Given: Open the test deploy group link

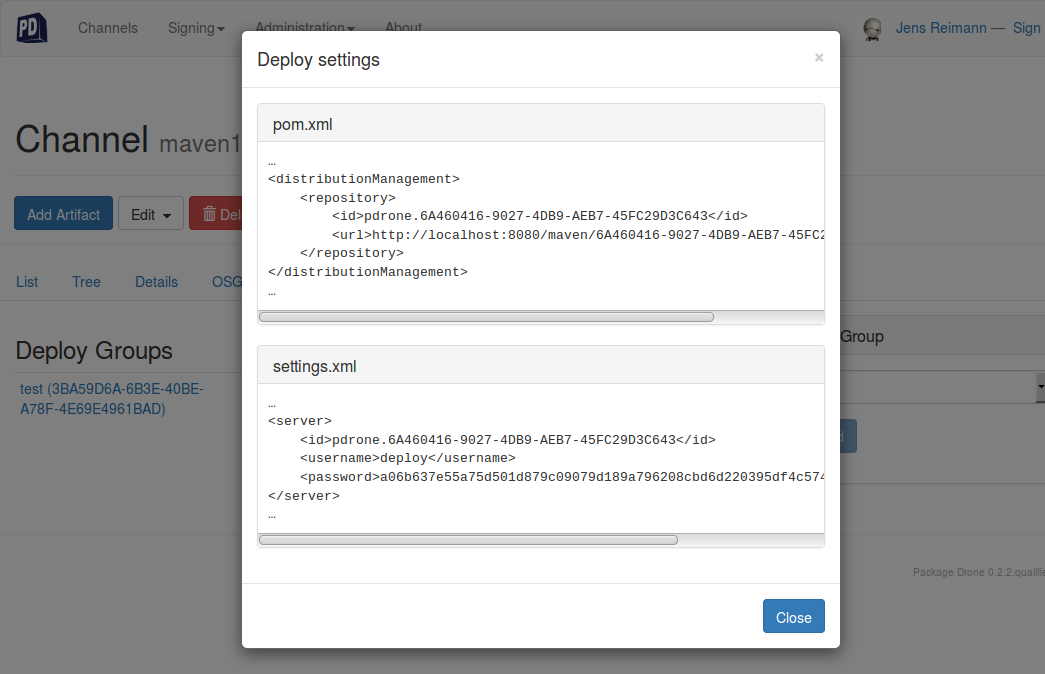Looking at the screenshot, I should tap(32, 389).
